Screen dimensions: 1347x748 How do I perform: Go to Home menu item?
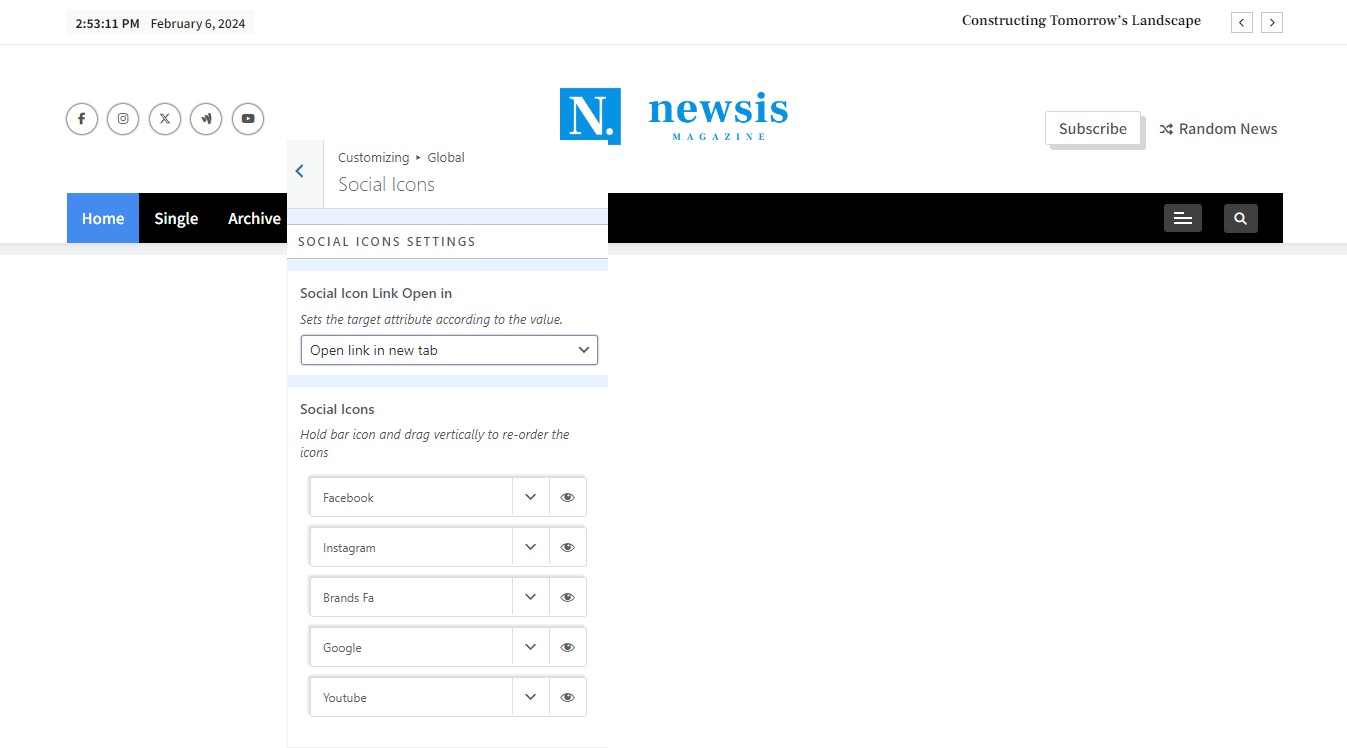[103, 218]
